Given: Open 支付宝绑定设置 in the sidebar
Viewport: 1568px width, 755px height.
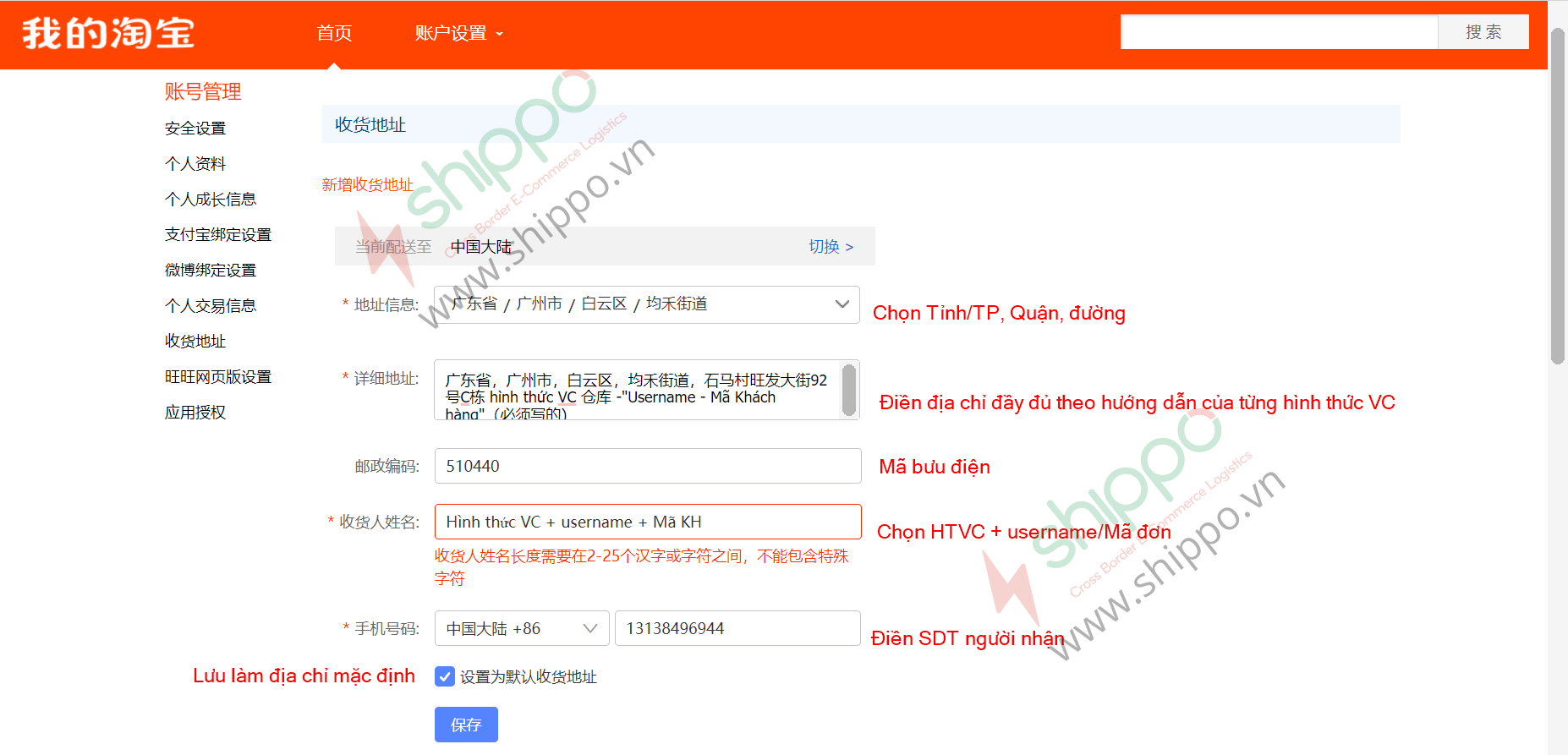Looking at the screenshot, I should [x=218, y=235].
